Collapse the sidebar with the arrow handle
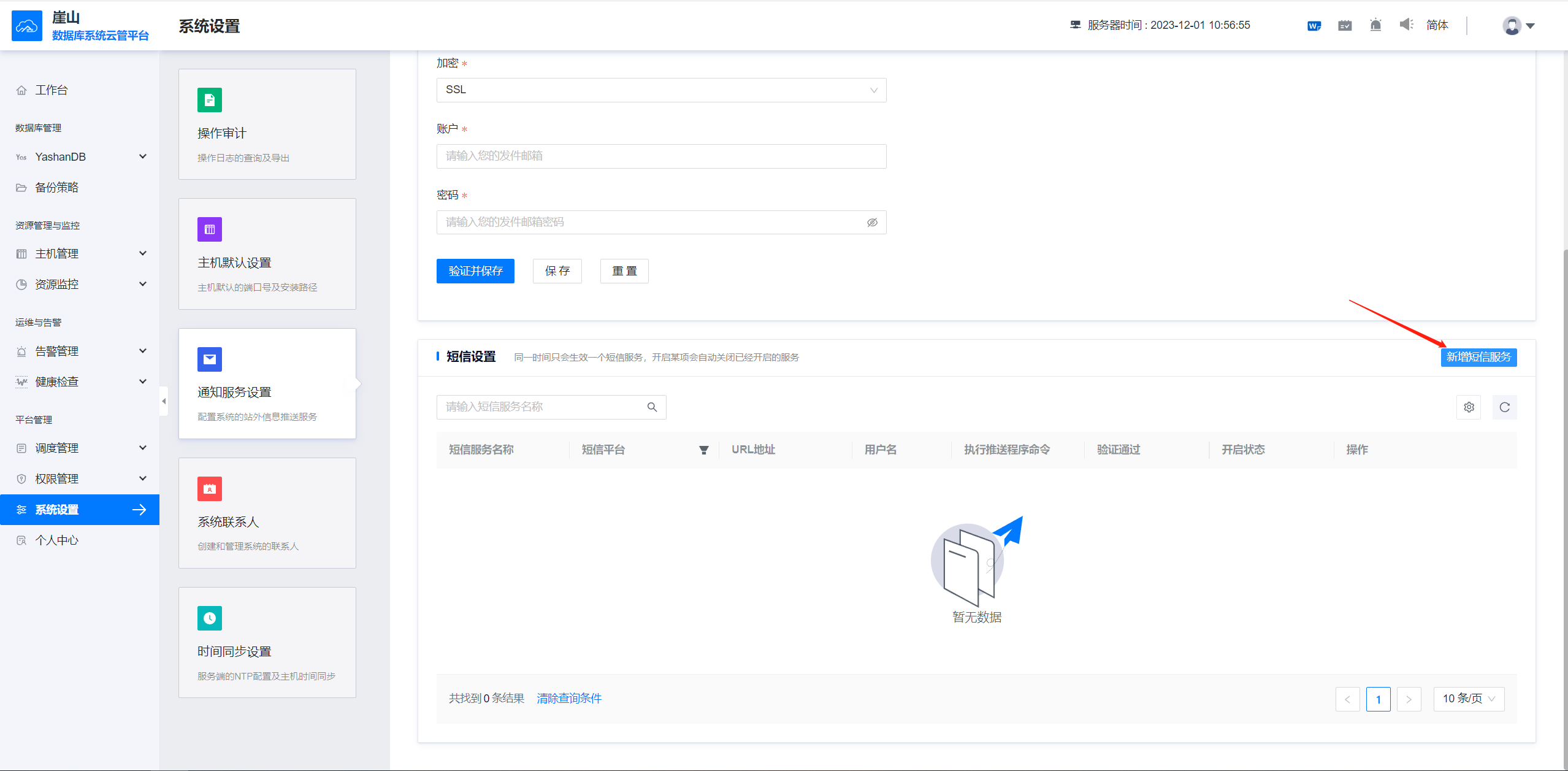The width and height of the screenshot is (1568, 771). [164, 401]
